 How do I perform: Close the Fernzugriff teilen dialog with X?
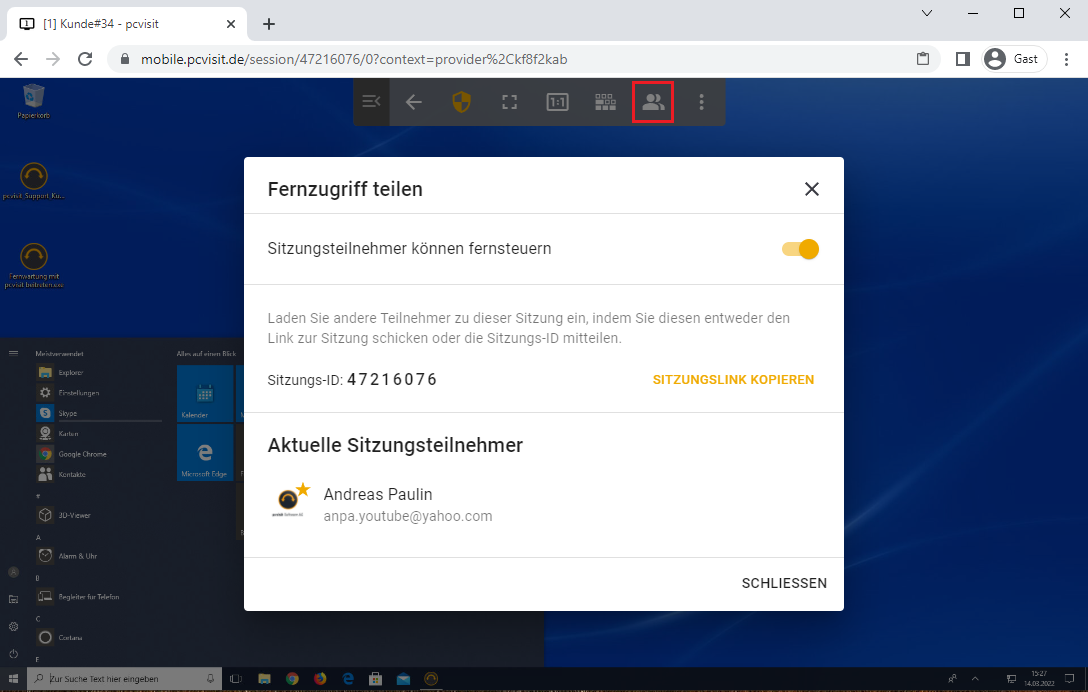coord(811,189)
